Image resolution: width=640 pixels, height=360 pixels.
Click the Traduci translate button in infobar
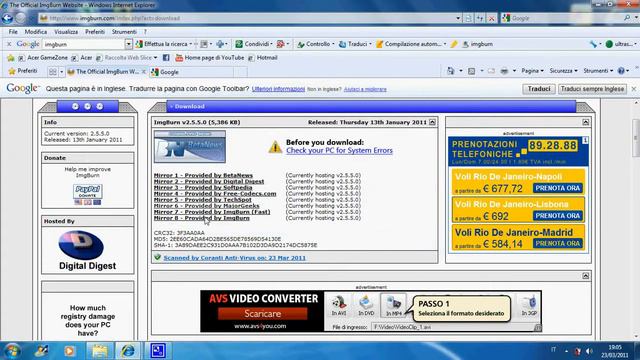538,89
